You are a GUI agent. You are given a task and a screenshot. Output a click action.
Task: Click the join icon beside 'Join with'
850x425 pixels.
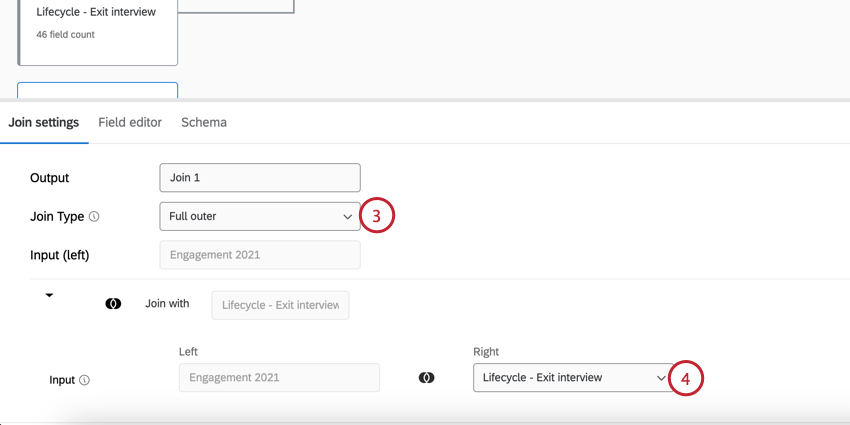[x=113, y=304]
